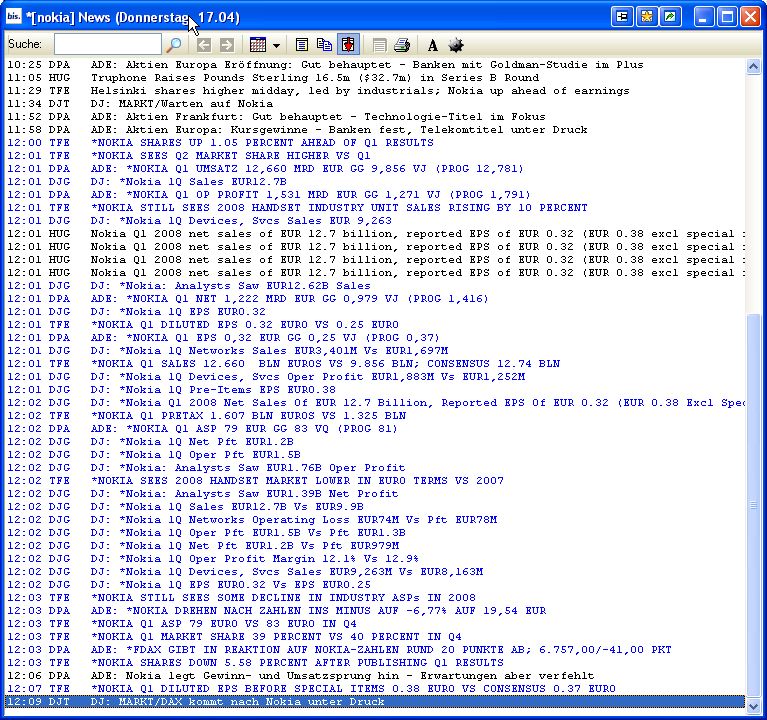Select 'Oper Profit Margin 12.1% Vs 12.9%' row

(376, 559)
